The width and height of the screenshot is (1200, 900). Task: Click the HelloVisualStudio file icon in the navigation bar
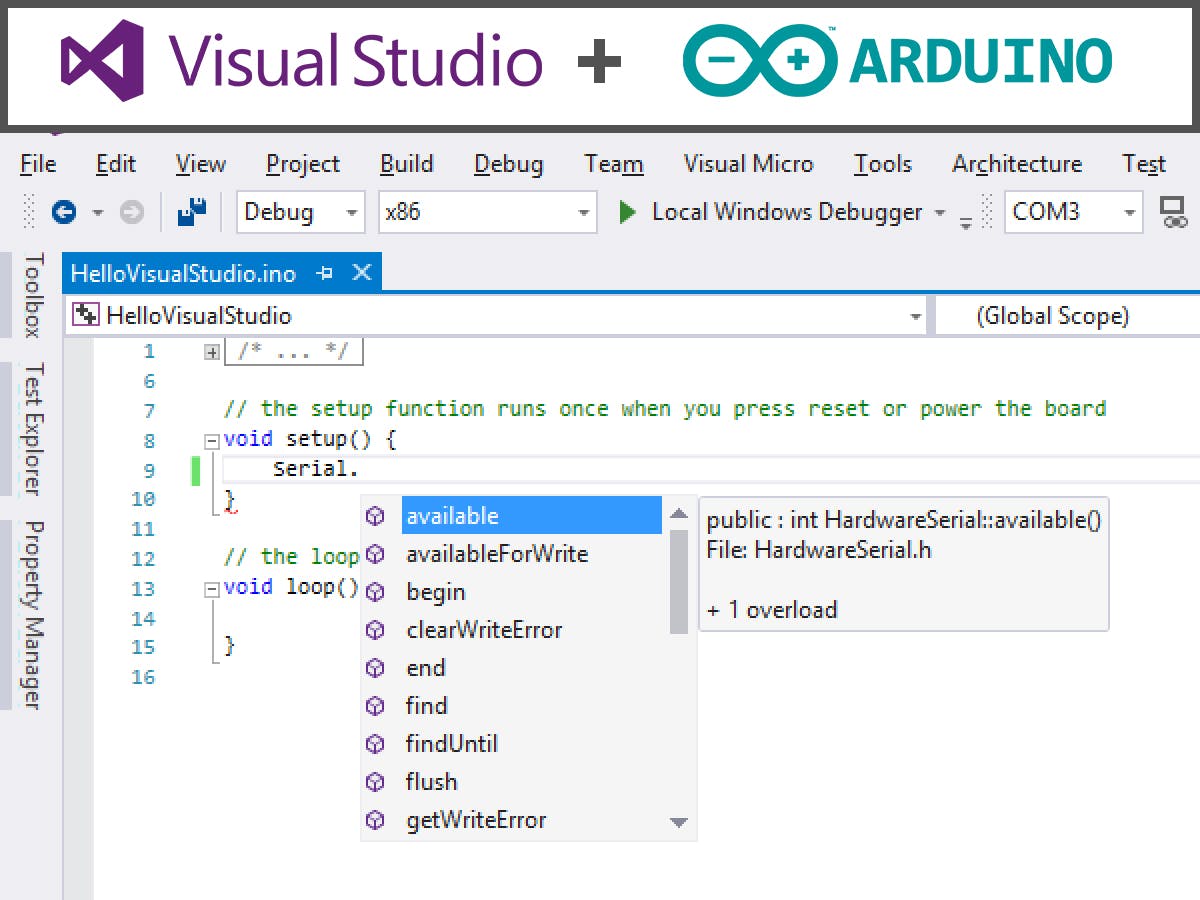(x=84, y=315)
